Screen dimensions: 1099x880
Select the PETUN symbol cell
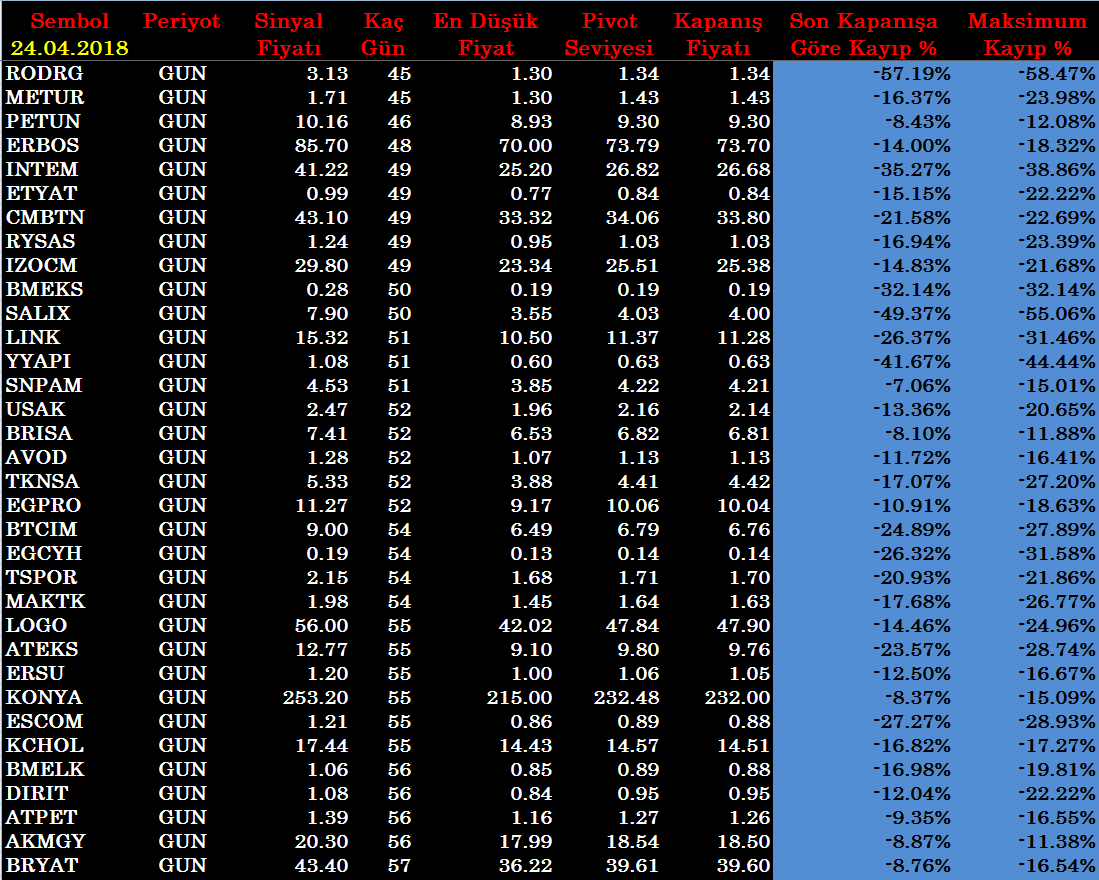43,121
